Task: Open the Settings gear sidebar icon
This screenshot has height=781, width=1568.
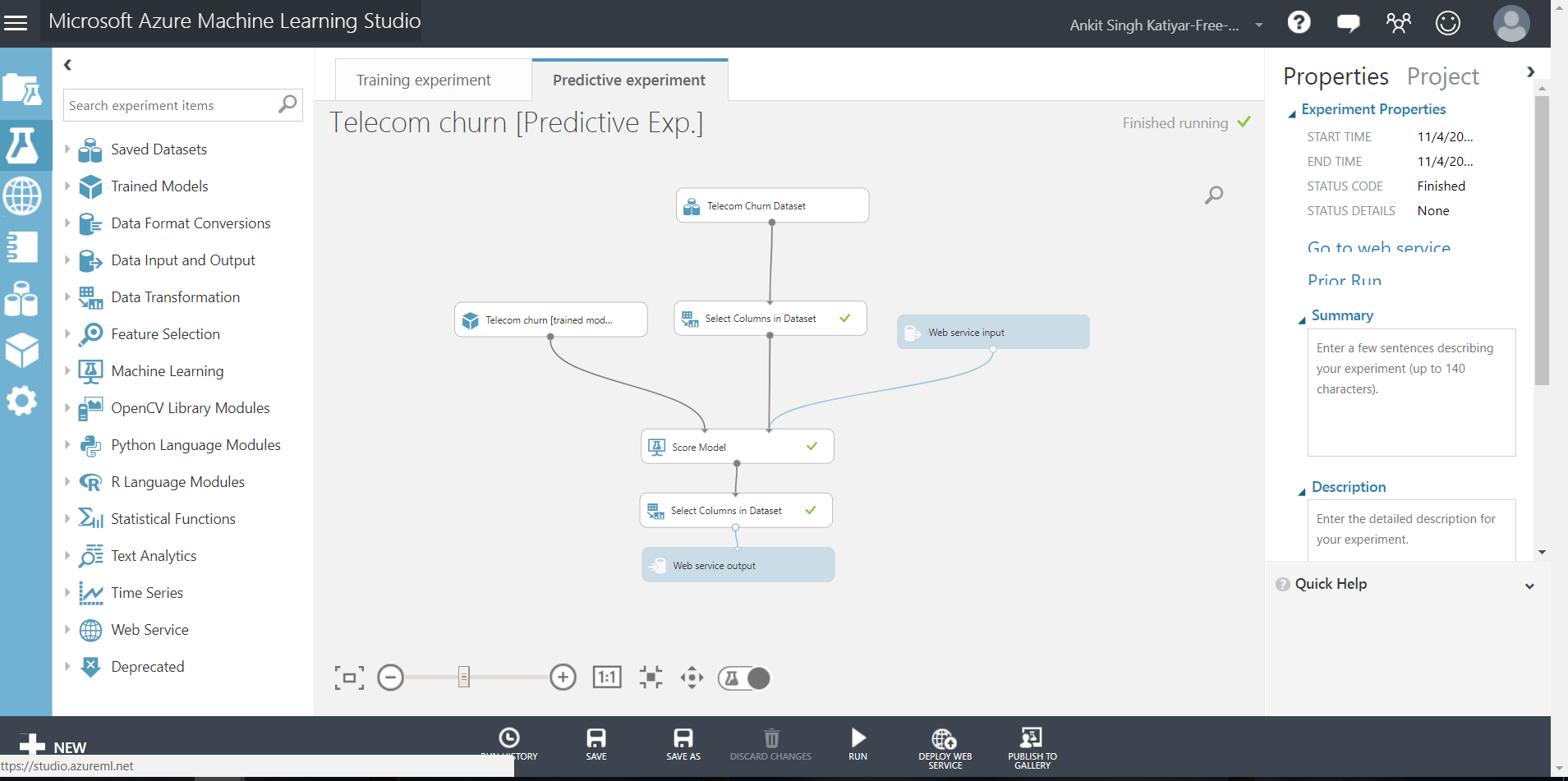Action: [22, 401]
